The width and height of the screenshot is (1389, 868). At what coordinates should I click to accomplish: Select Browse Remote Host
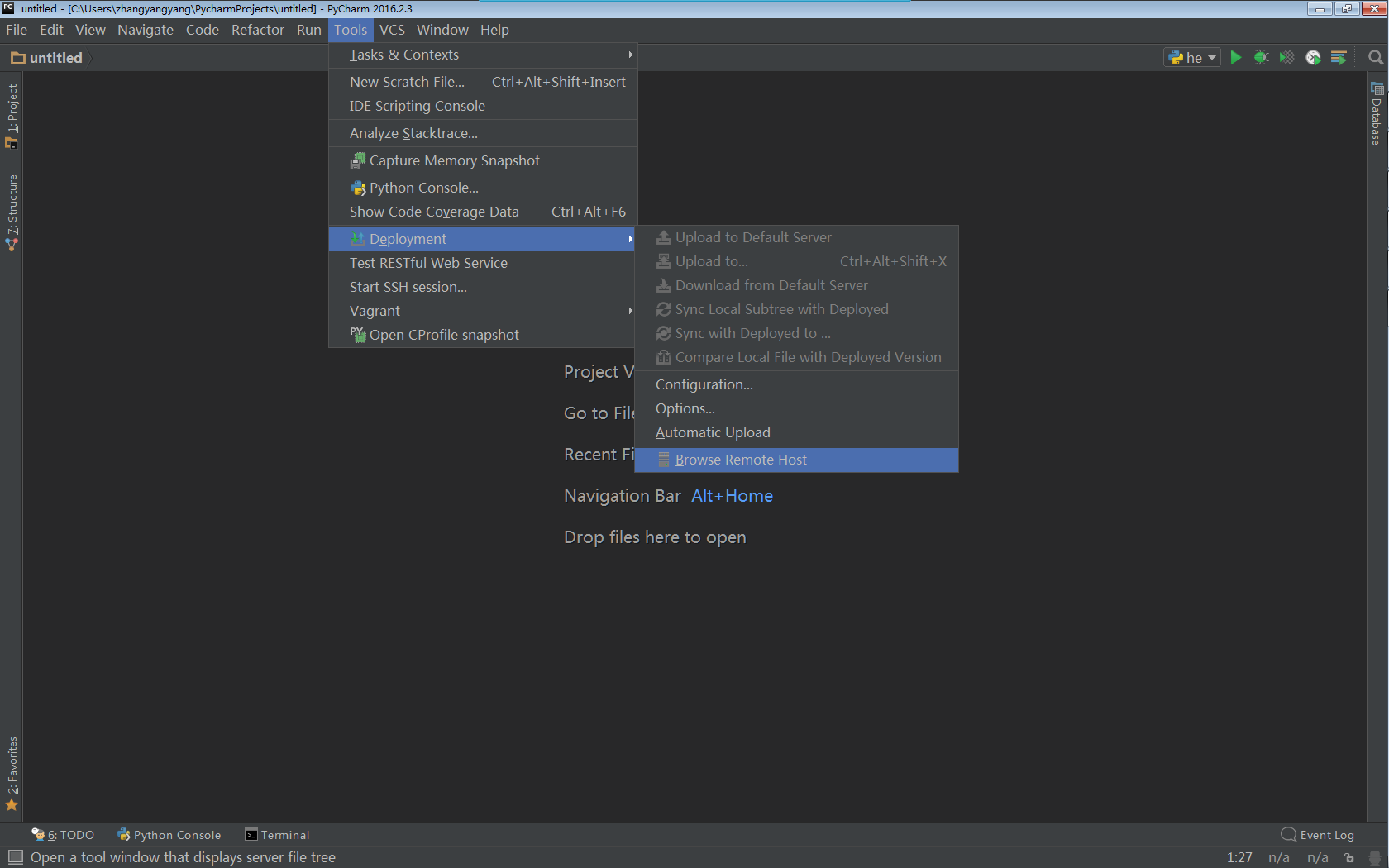(x=796, y=460)
